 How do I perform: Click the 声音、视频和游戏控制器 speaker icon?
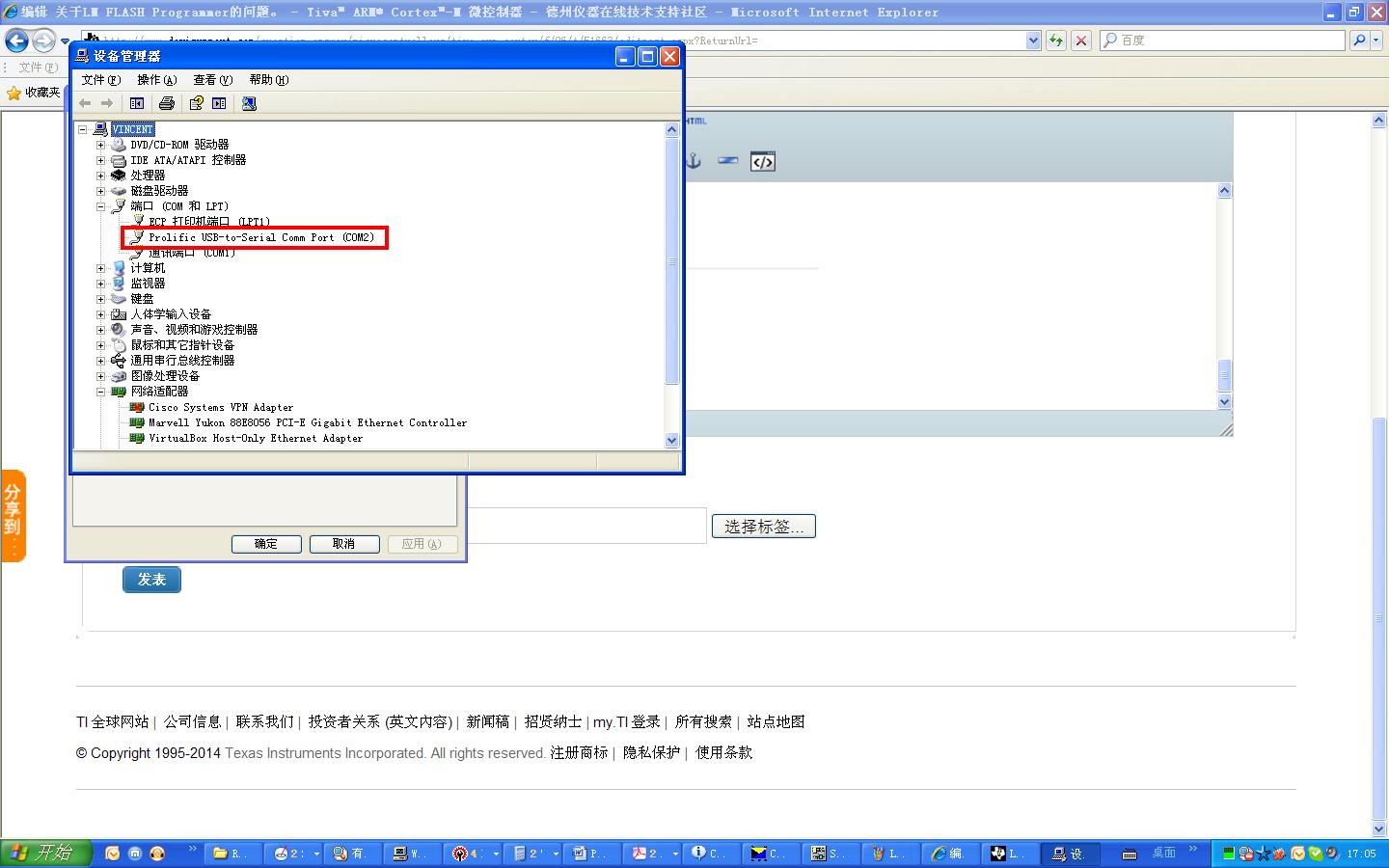[x=118, y=330]
